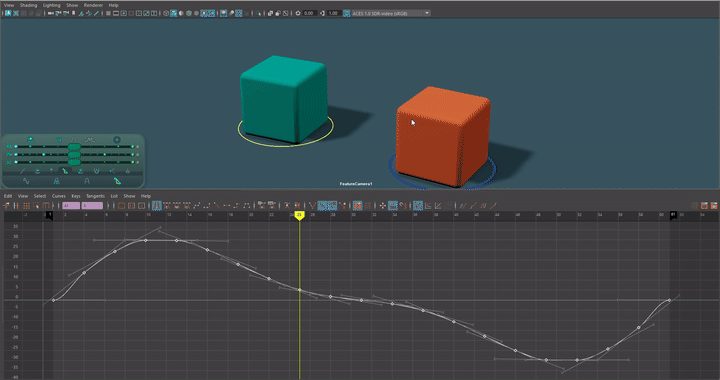Click the highlighted Auto Tangents icon

157,206
